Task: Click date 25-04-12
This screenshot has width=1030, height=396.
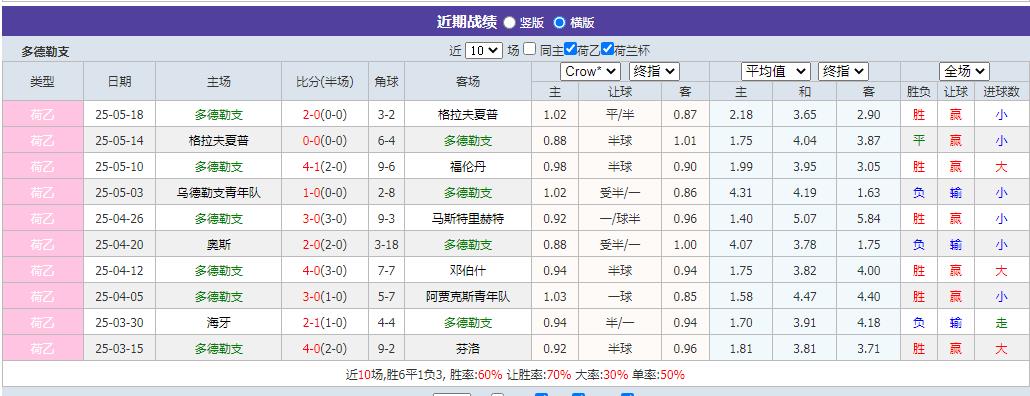Action: (120, 271)
